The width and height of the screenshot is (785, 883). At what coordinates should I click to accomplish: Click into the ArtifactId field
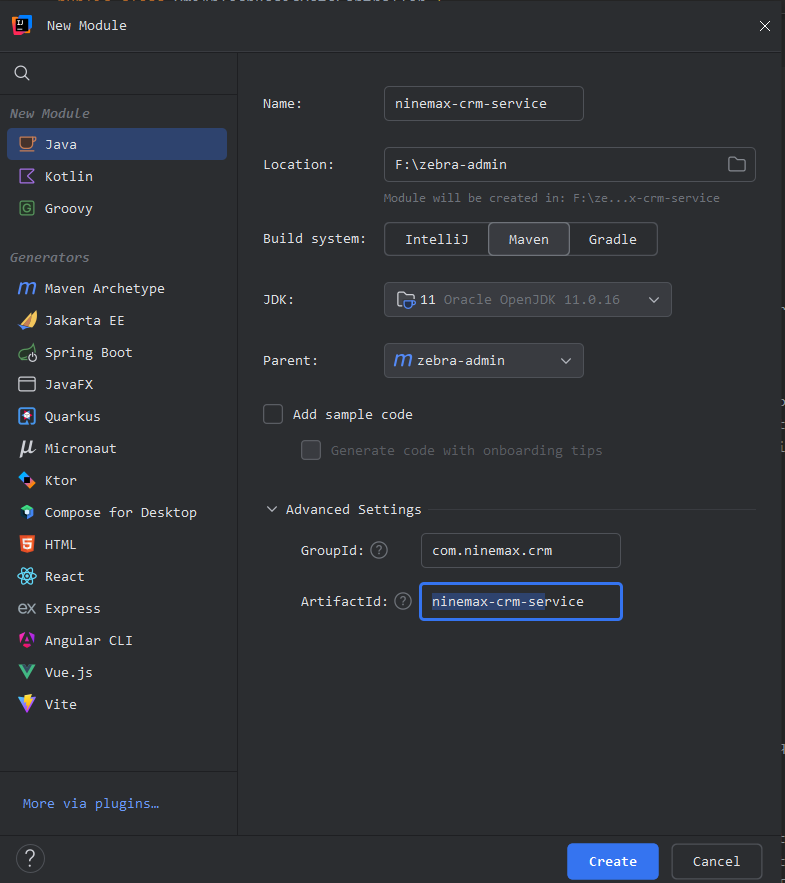(x=521, y=601)
